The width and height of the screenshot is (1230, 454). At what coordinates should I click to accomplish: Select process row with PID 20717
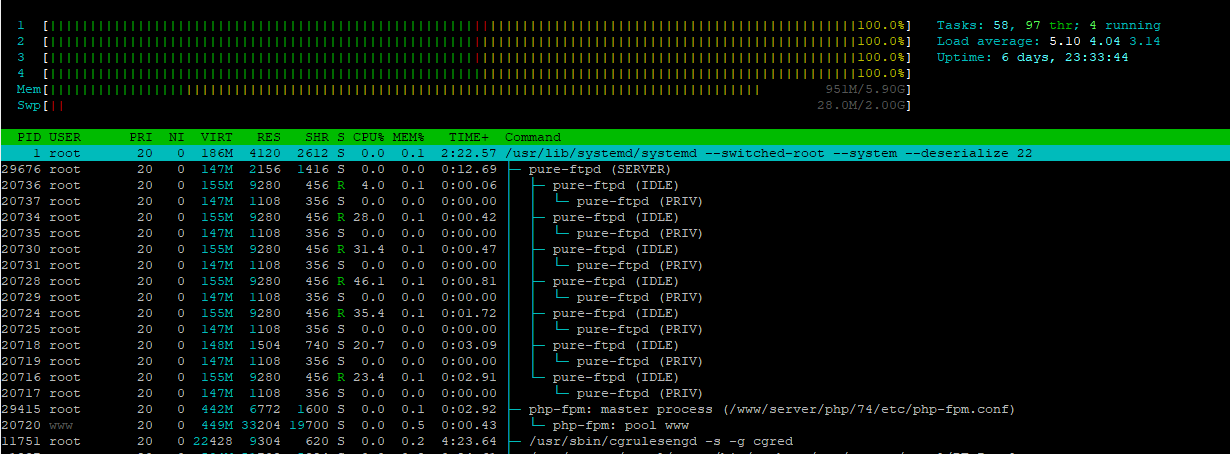(x=615, y=393)
